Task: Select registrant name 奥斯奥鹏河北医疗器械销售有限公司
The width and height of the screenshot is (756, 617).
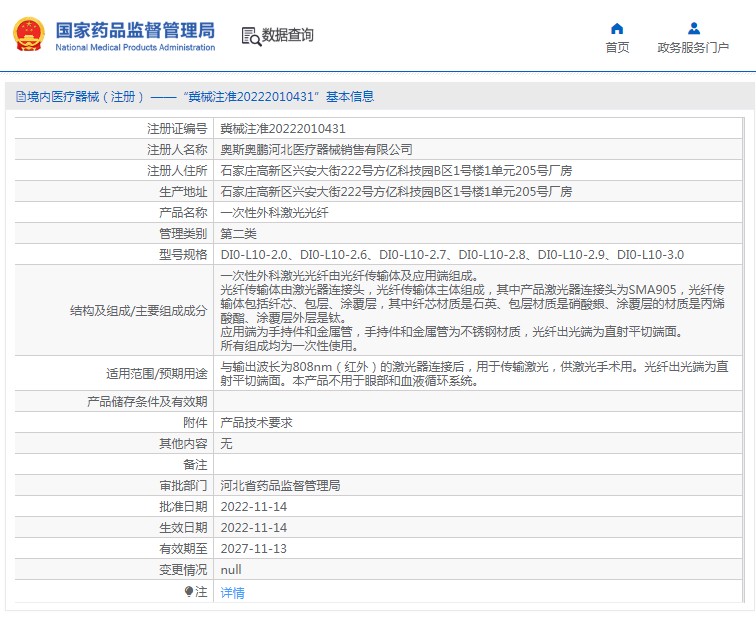Action: point(316,149)
